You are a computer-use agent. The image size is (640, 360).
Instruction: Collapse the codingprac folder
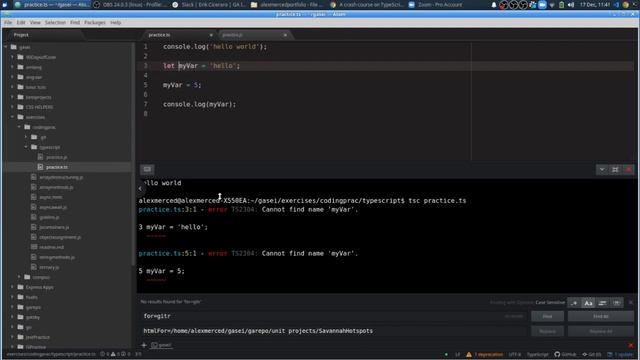(19, 127)
